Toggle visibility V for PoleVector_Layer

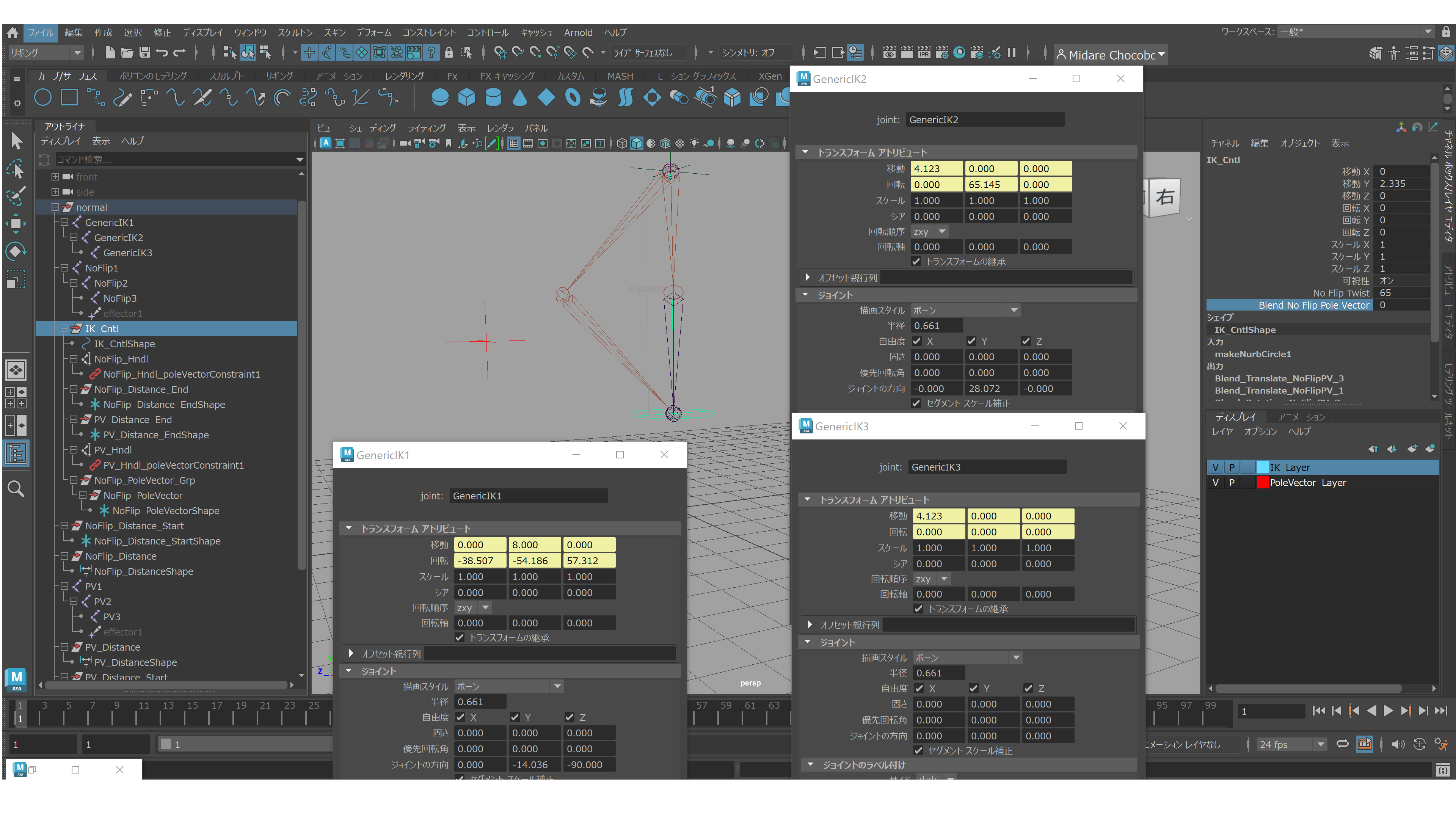coord(1215,482)
